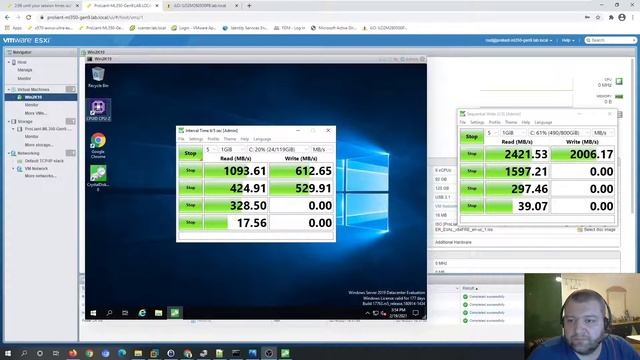Collapse the Virtual Machines tree node

pyautogui.click(x=9, y=89)
